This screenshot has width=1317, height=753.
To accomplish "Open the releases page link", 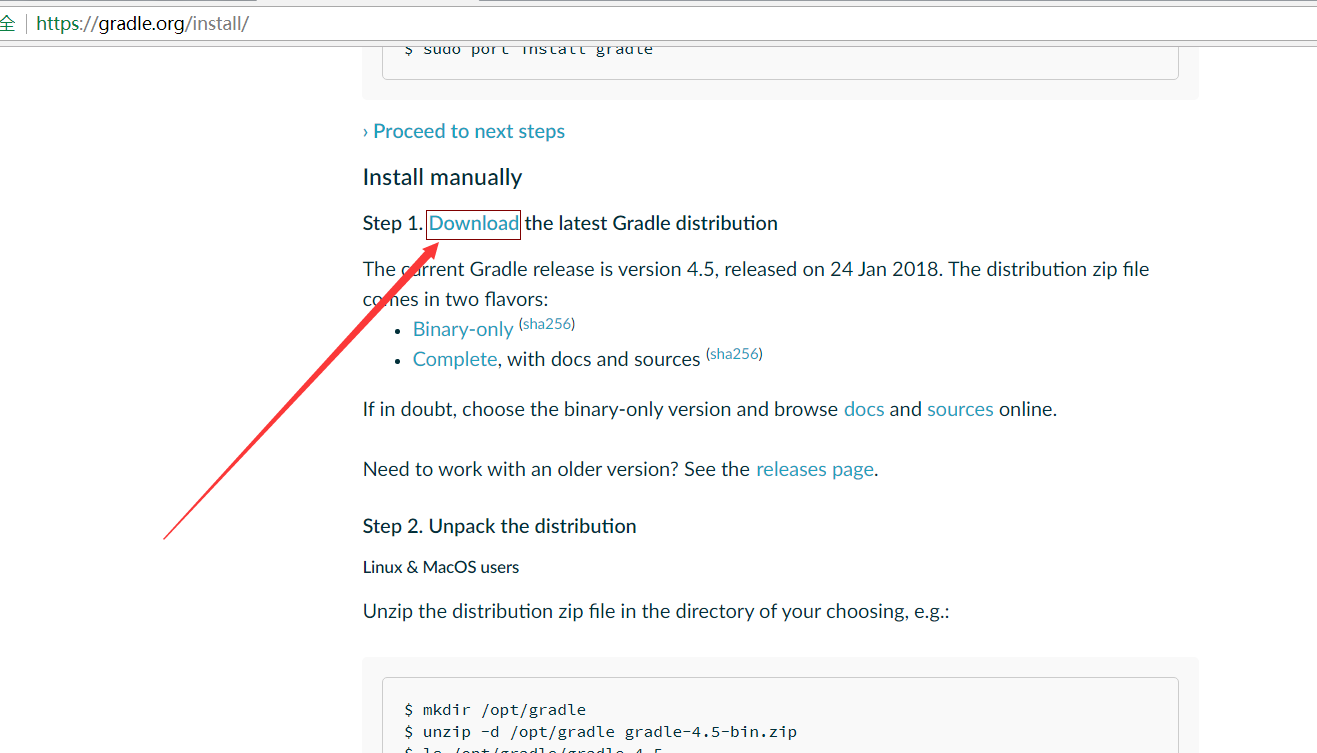I will (815, 469).
